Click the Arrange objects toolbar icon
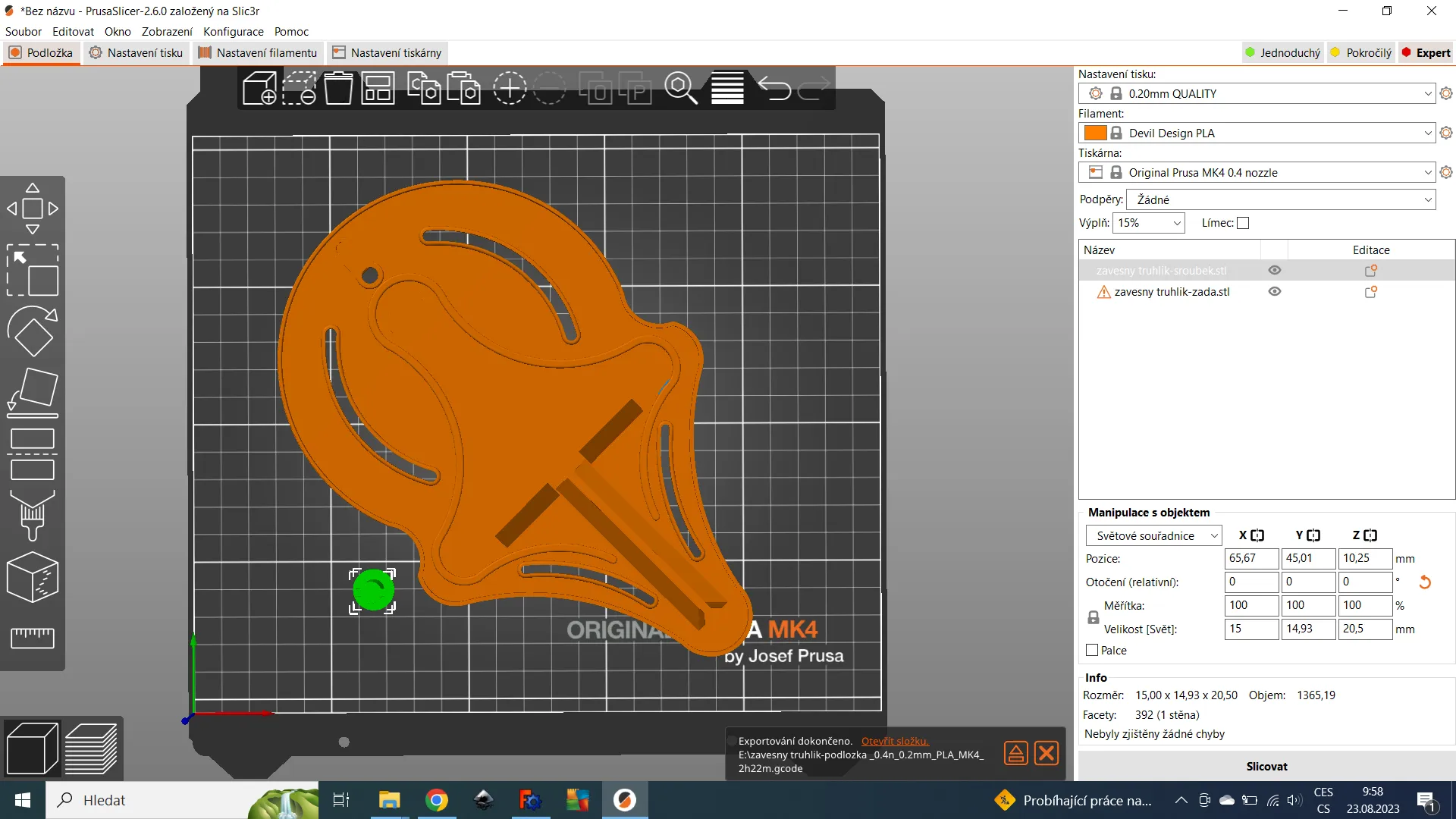 point(378,88)
